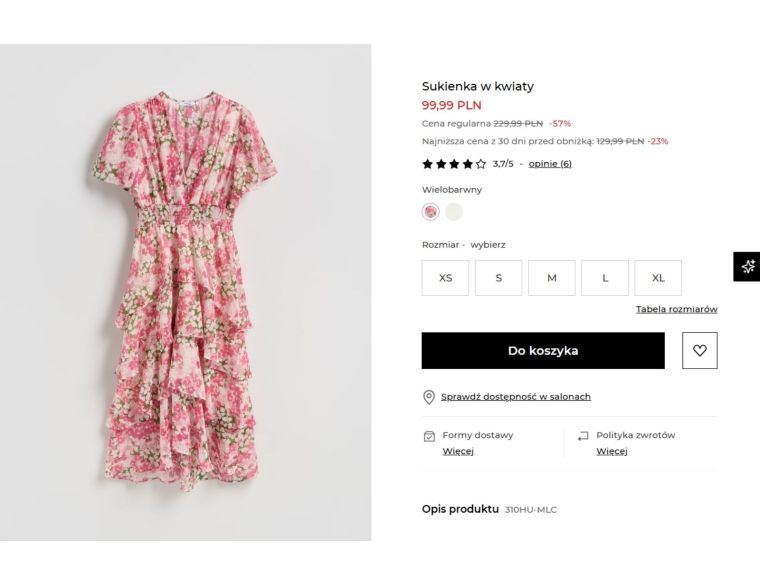
Task: Select size M
Action: [551, 278]
